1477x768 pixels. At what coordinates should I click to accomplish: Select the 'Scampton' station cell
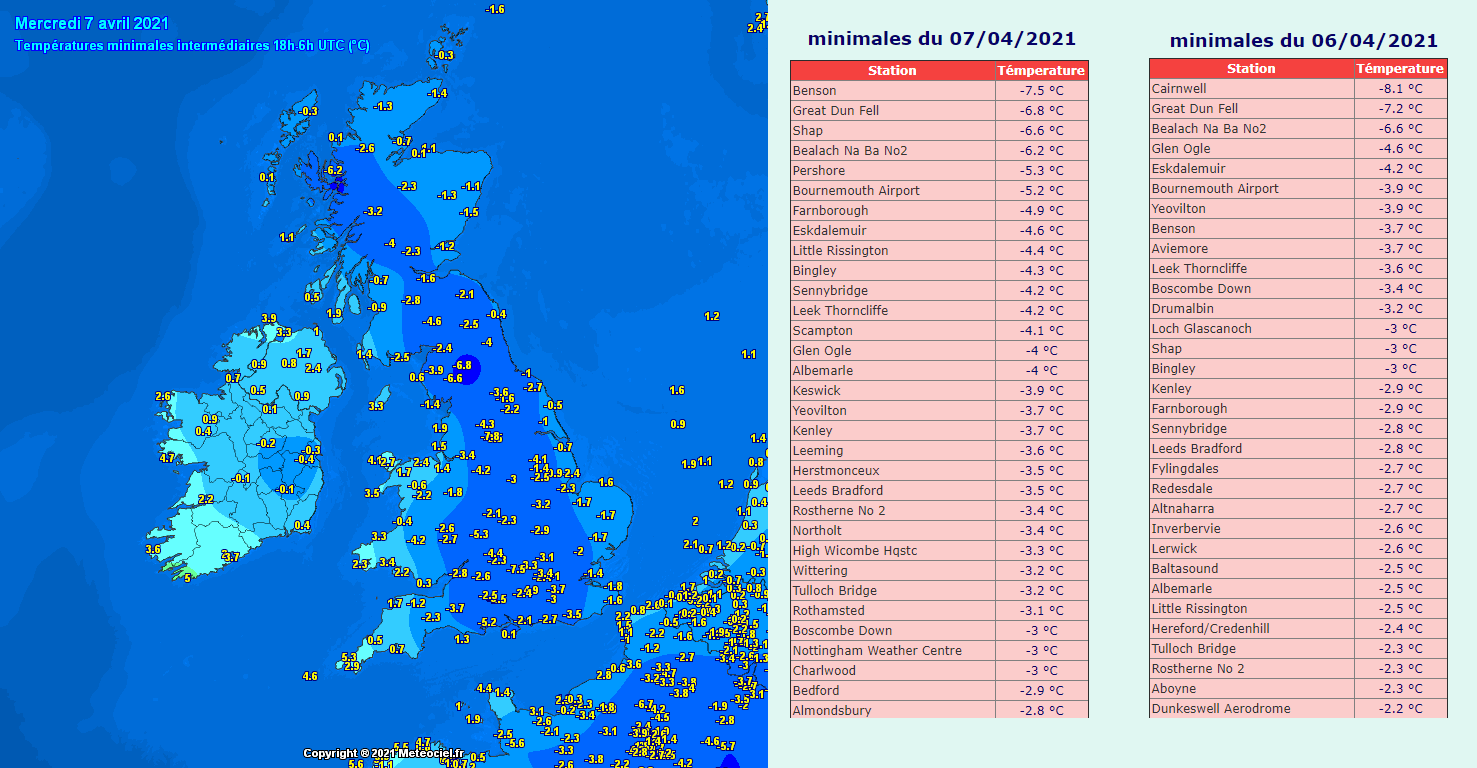(892, 330)
